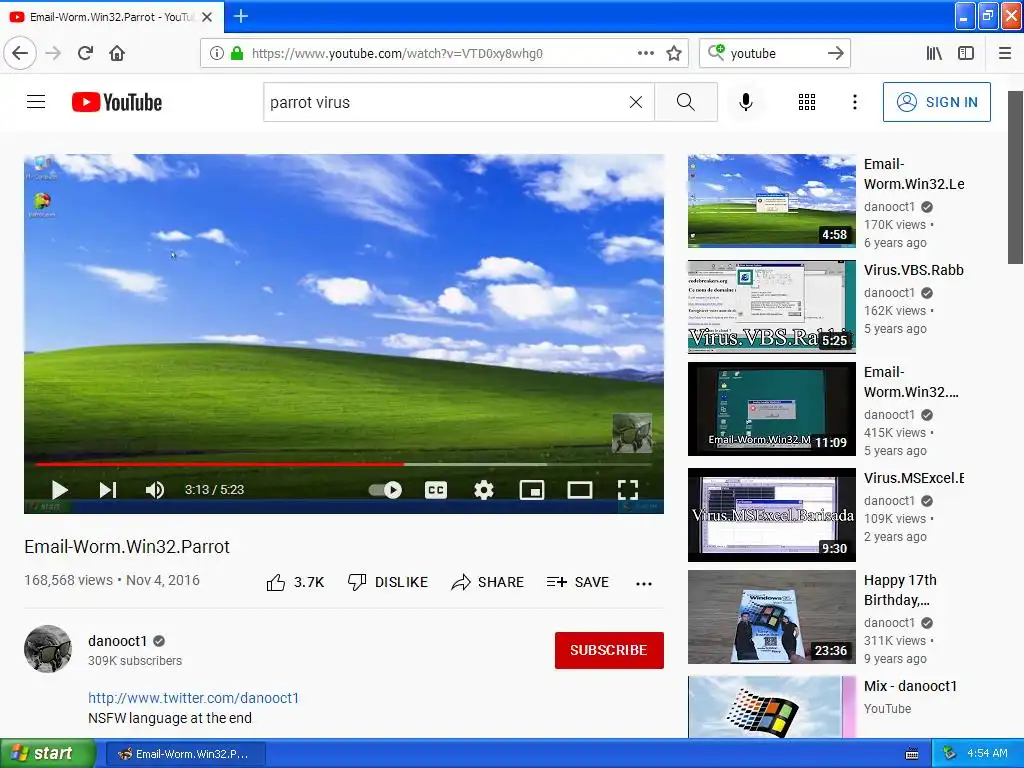
Task: Reload the current page
Action: point(85,53)
